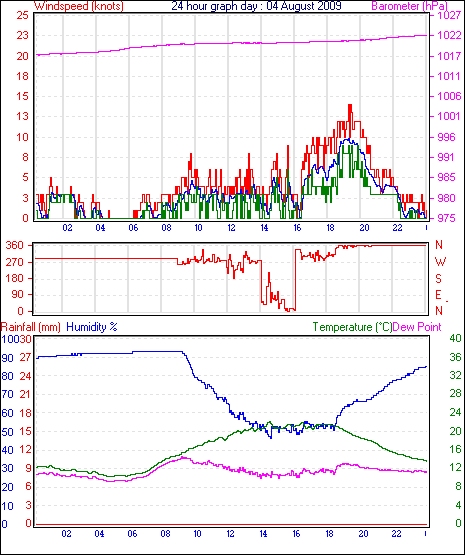Click the 06 hour tick on bottom chart

click(x=132, y=534)
